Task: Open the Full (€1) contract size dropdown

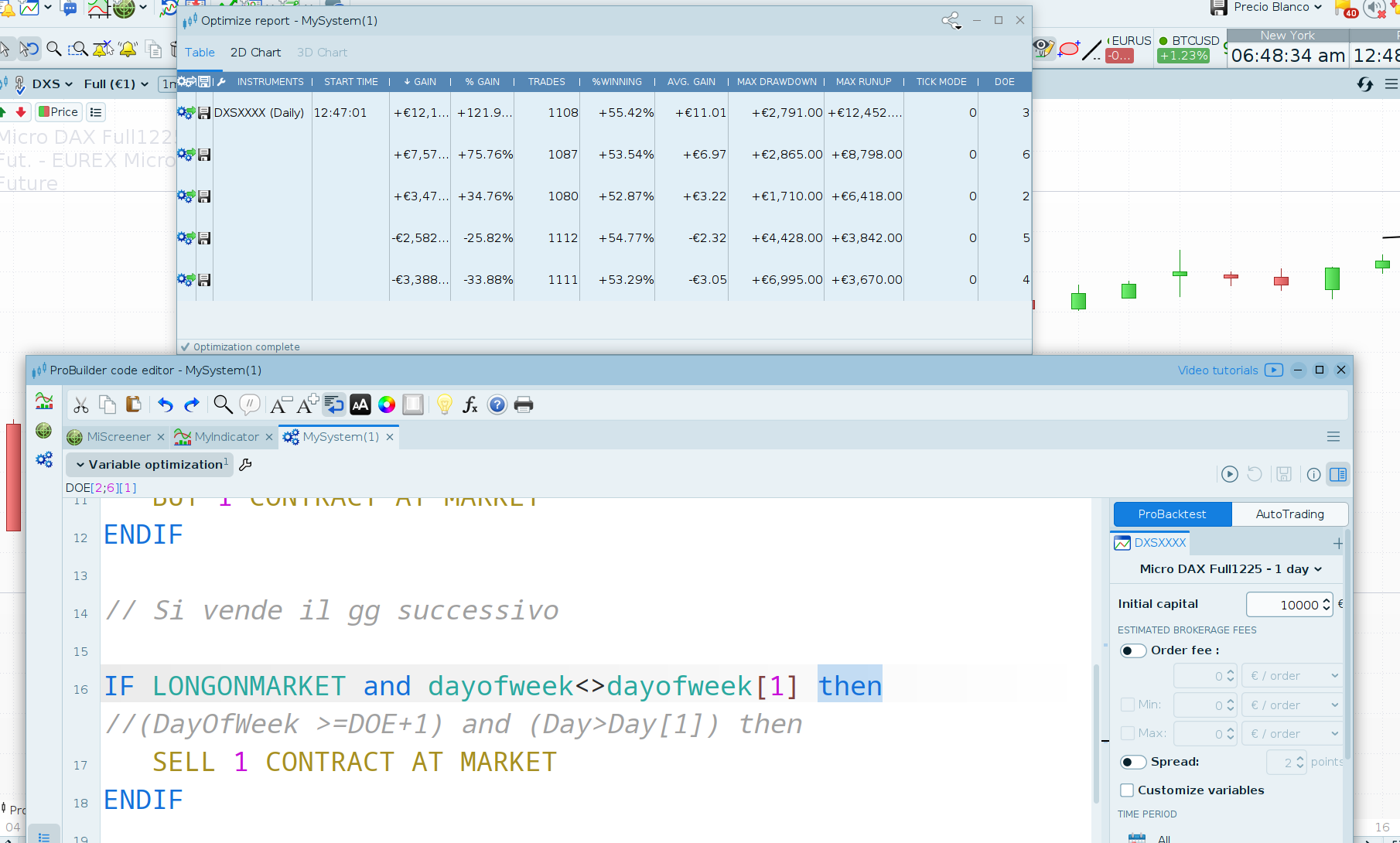Action: 116,84
